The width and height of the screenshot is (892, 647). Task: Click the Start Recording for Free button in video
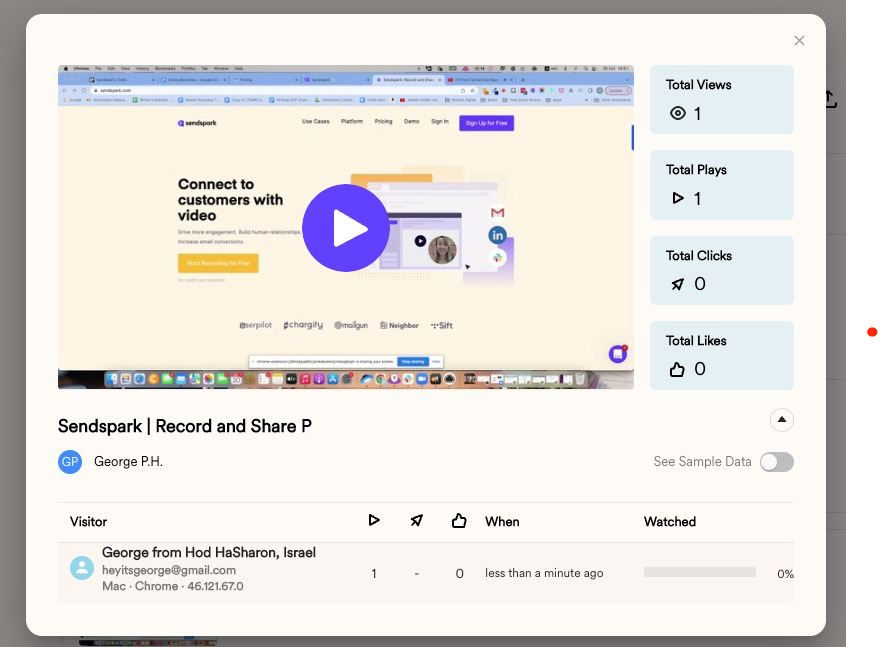click(x=218, y=263)
